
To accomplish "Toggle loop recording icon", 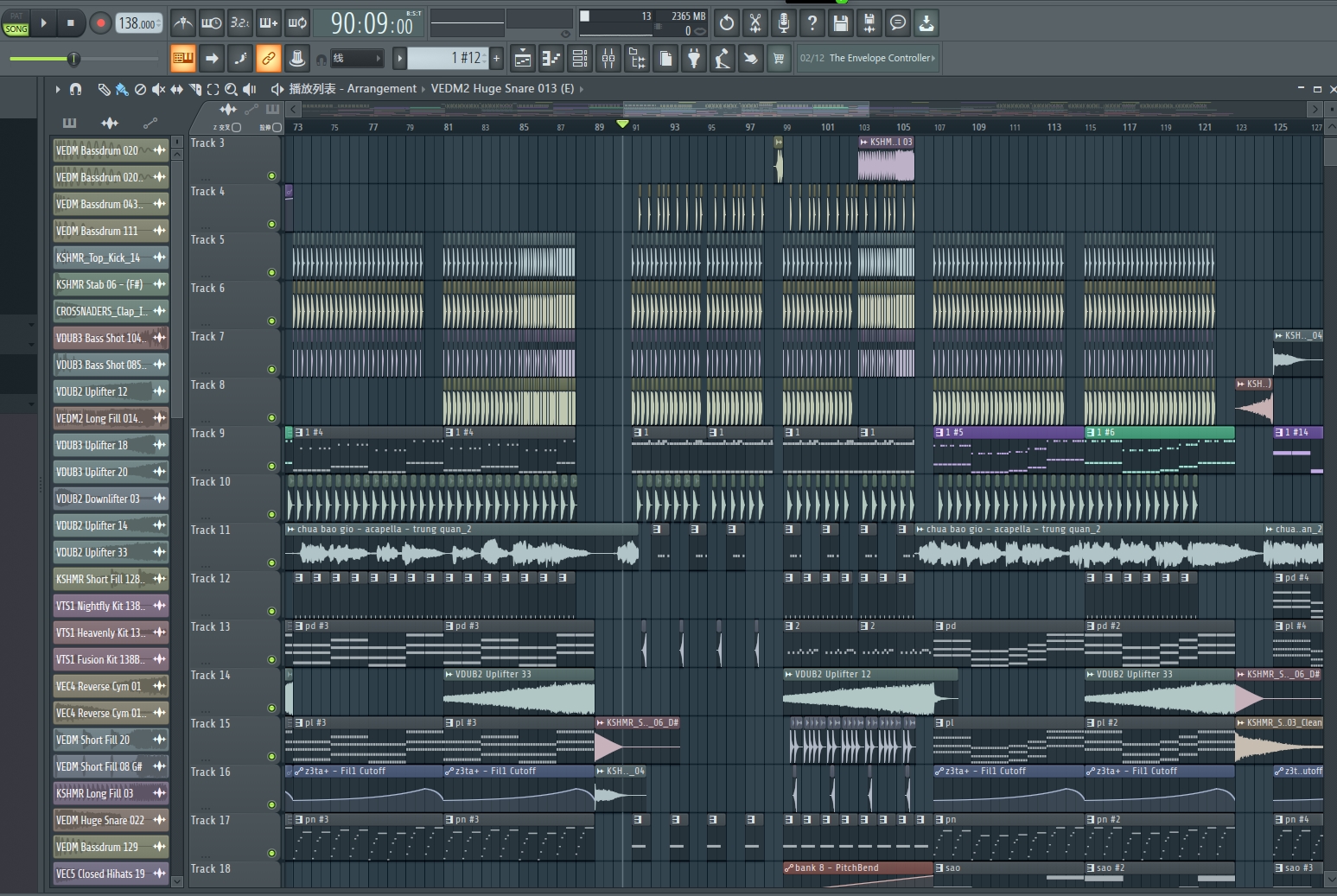I will coord(297,23).
